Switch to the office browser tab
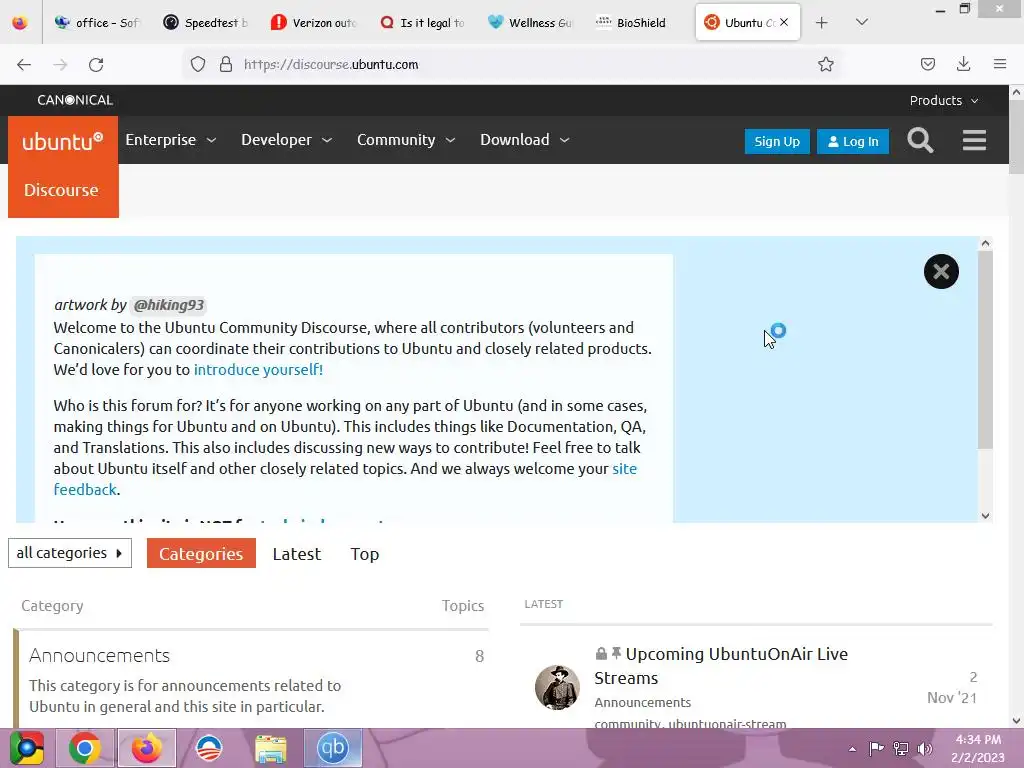This screenshot has height=768, width=1024. coord(98,23)
